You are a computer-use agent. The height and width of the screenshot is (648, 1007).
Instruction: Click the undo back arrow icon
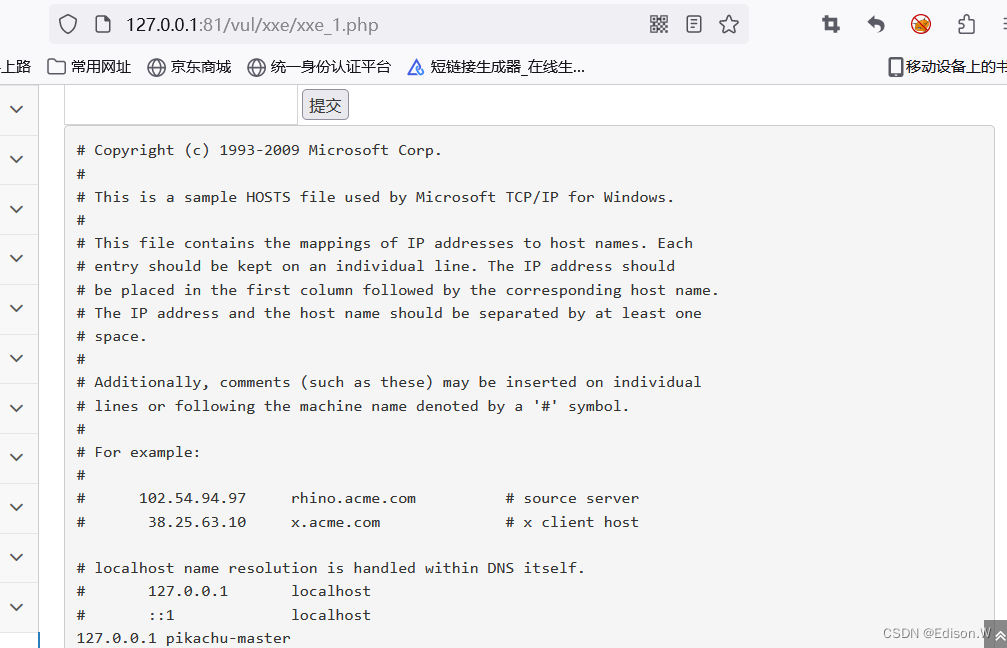[x=876, y=24]
